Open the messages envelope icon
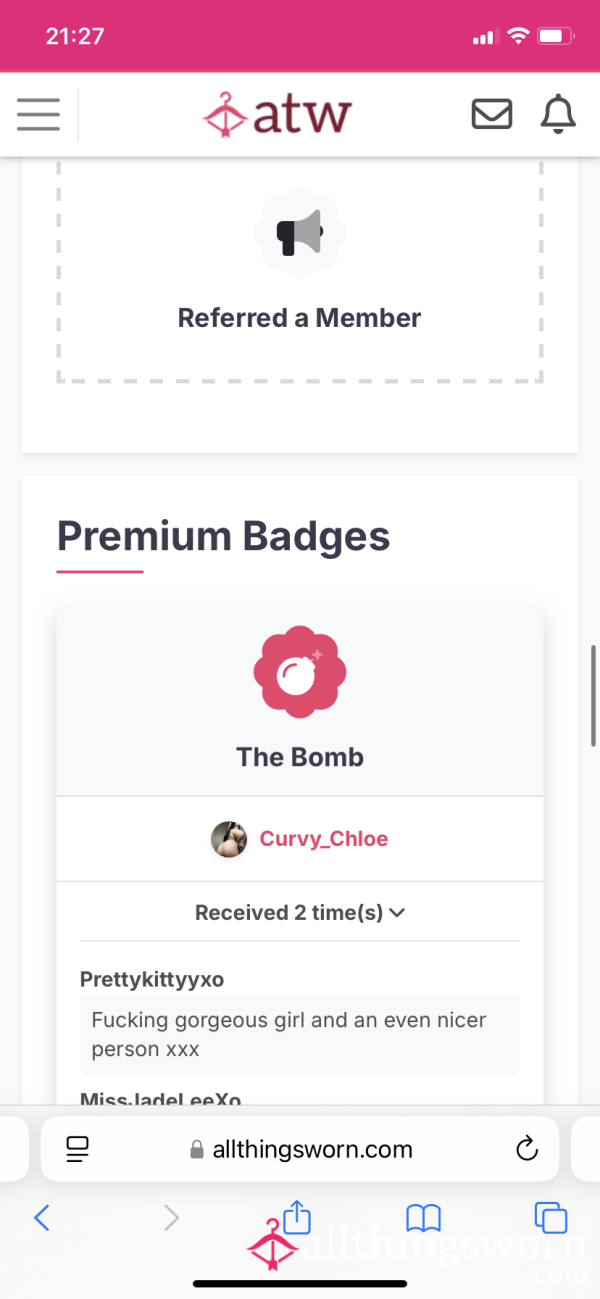Viewport: 600px width, 1299px height. pos(491,114)
